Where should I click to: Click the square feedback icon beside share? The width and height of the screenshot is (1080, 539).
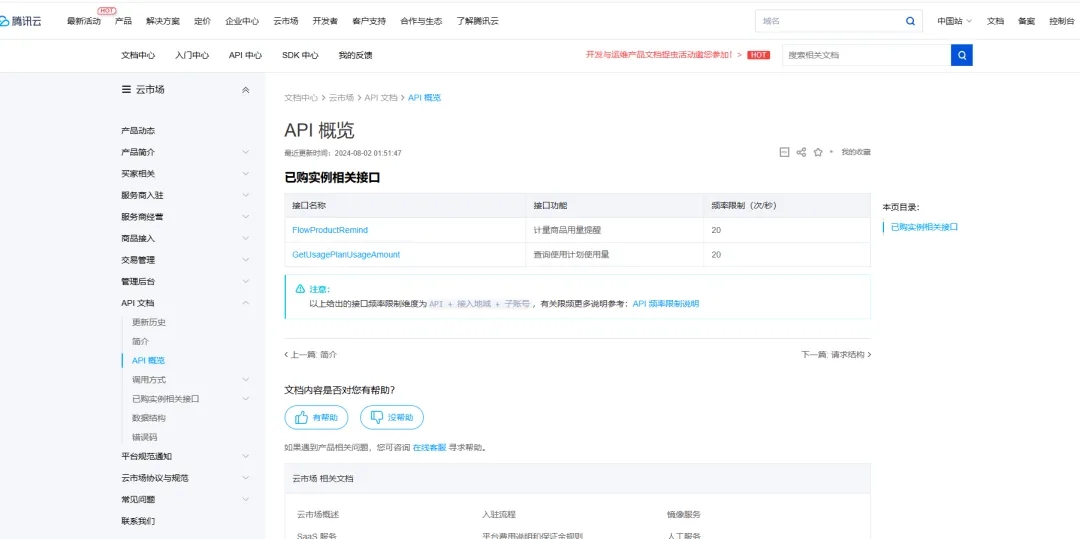(x=784, y=152)
